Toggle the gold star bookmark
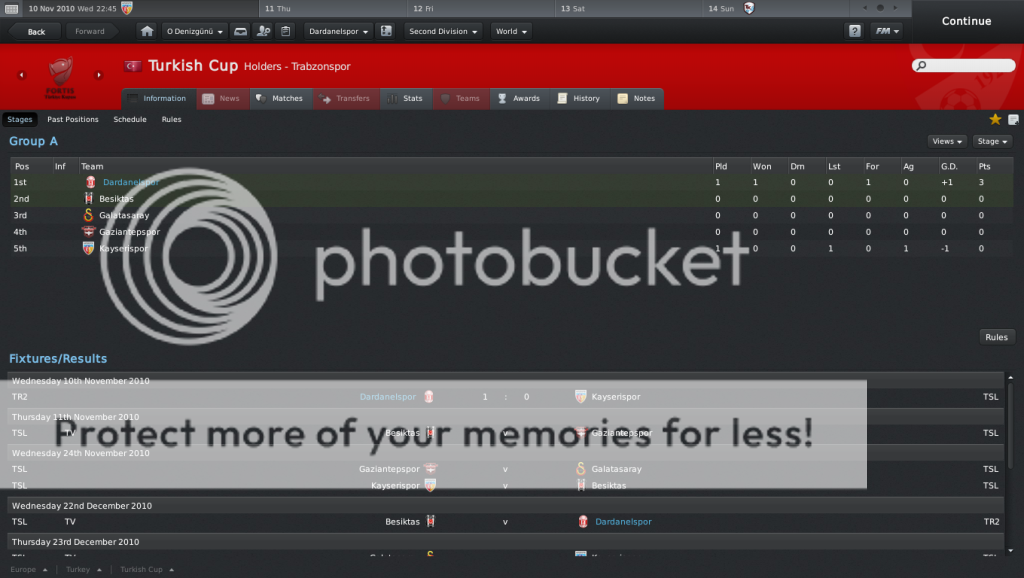The width and height of the screenshot is (1024, 578). pos(995,120)
